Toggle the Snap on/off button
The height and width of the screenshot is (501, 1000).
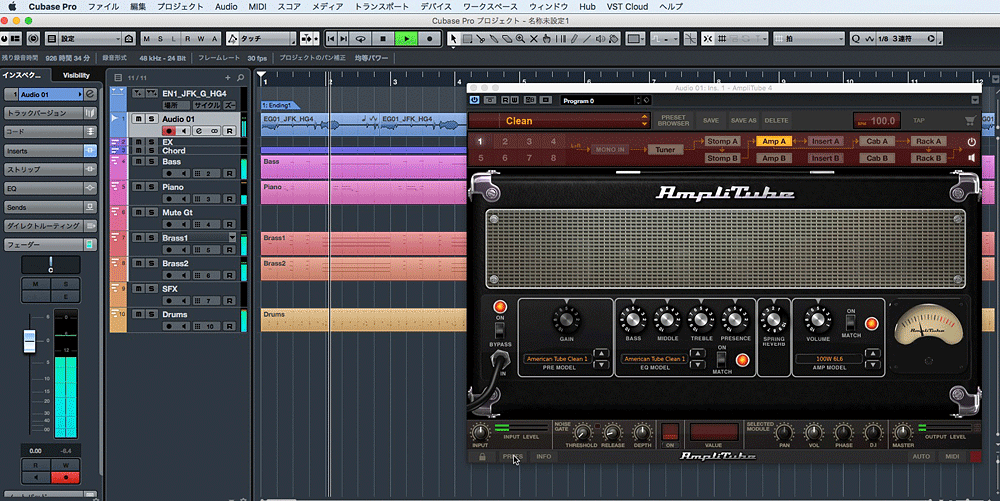708,39
